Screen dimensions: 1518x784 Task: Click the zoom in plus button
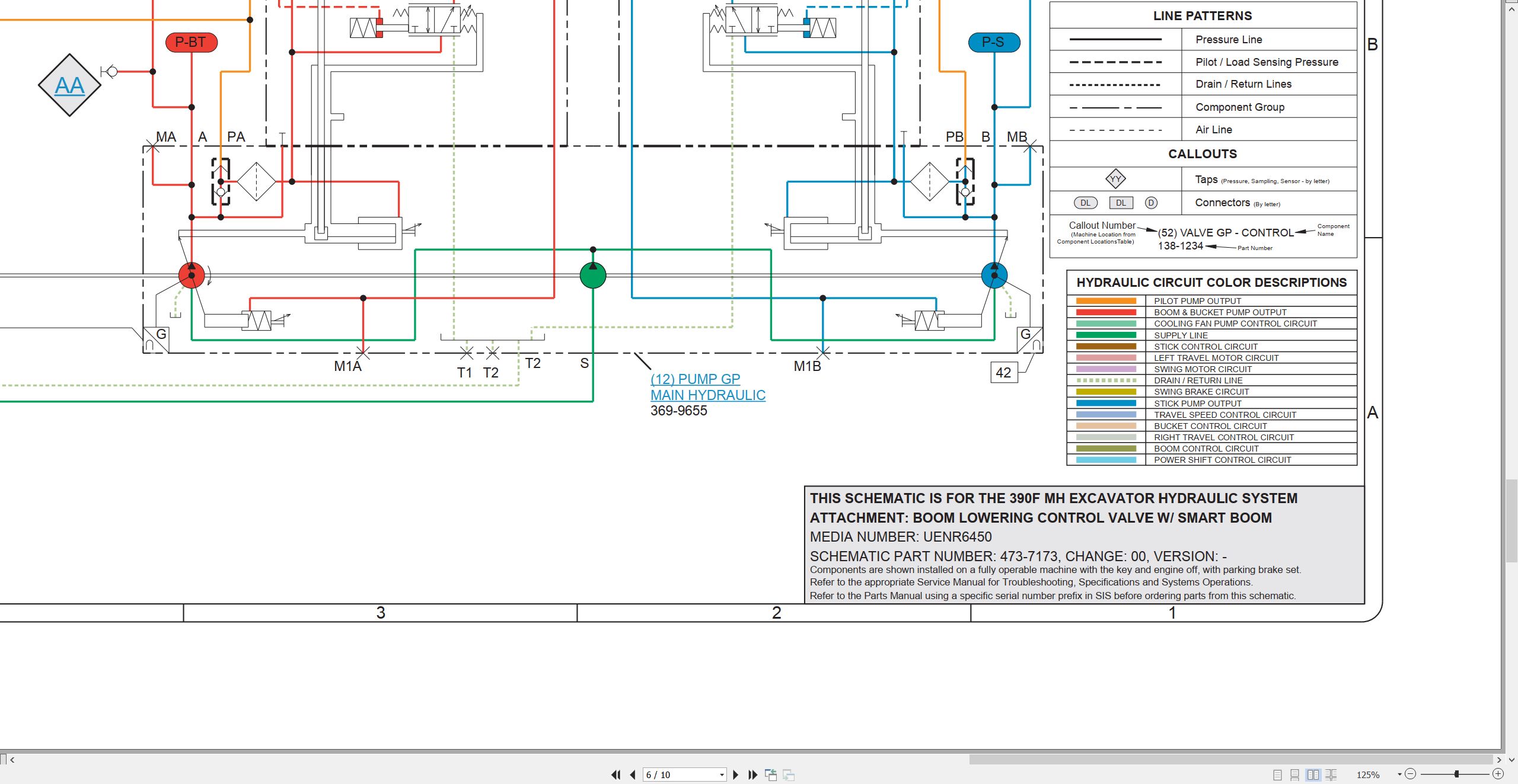tap(1498, 774)
